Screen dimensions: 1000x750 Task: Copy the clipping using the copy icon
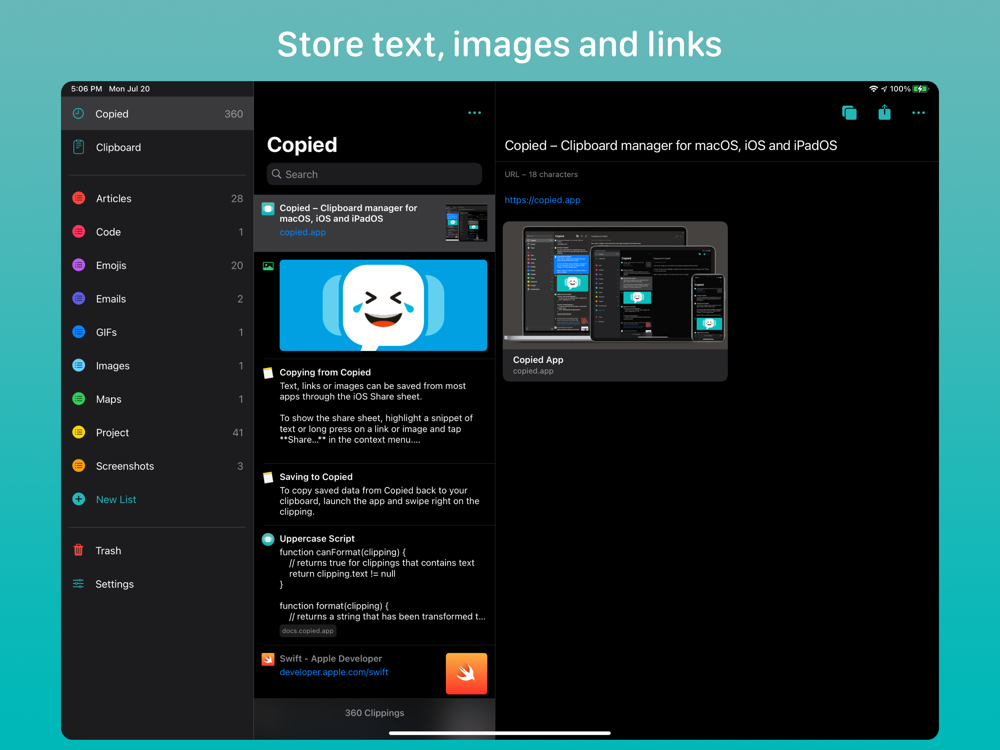point(849,113)
